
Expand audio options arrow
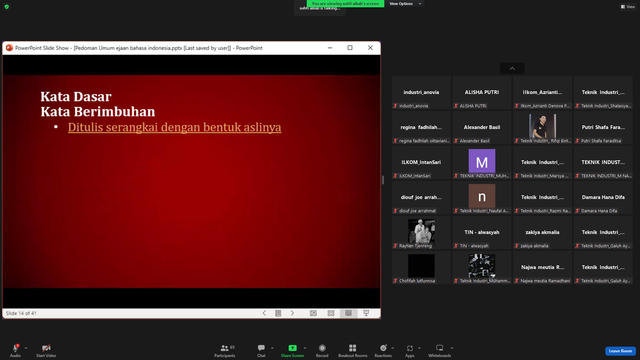[26, 348]
